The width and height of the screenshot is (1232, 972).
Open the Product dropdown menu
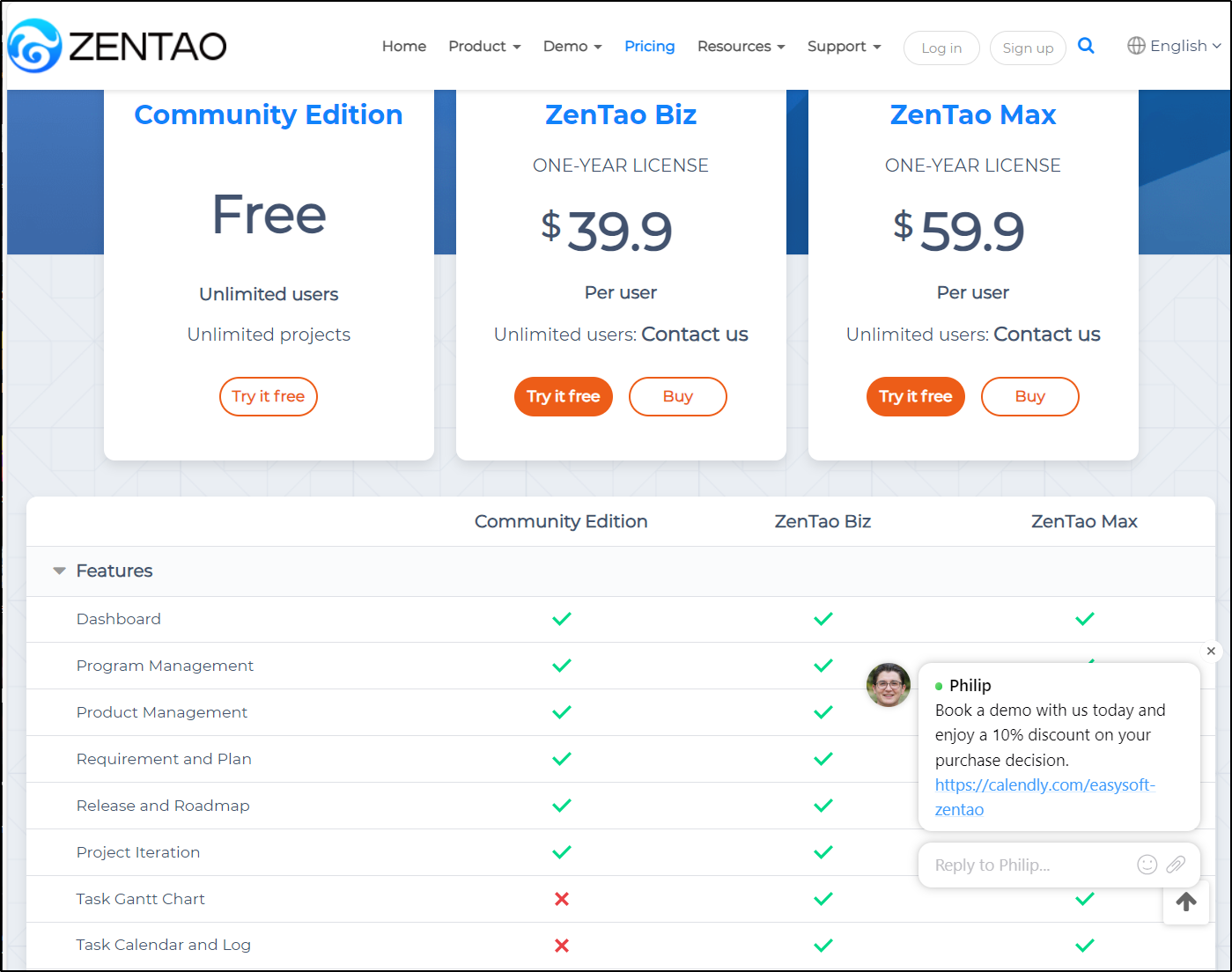pos(484,46)
